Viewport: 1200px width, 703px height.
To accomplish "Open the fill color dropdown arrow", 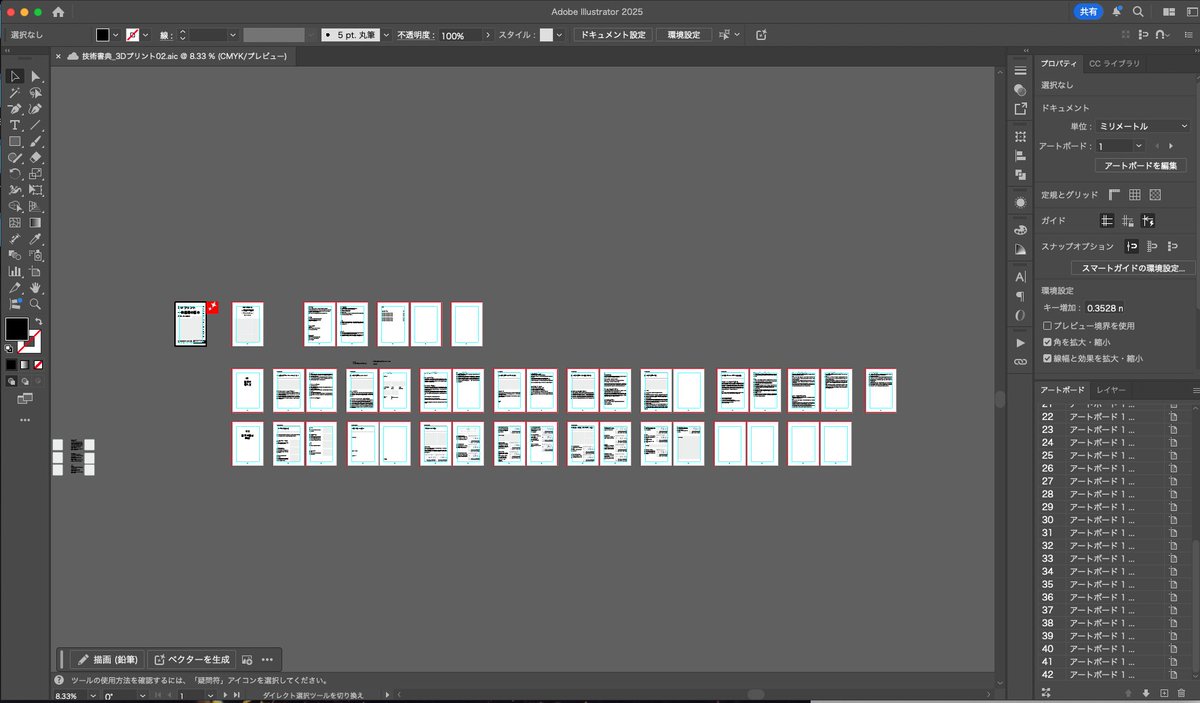I will click(116, 35).
